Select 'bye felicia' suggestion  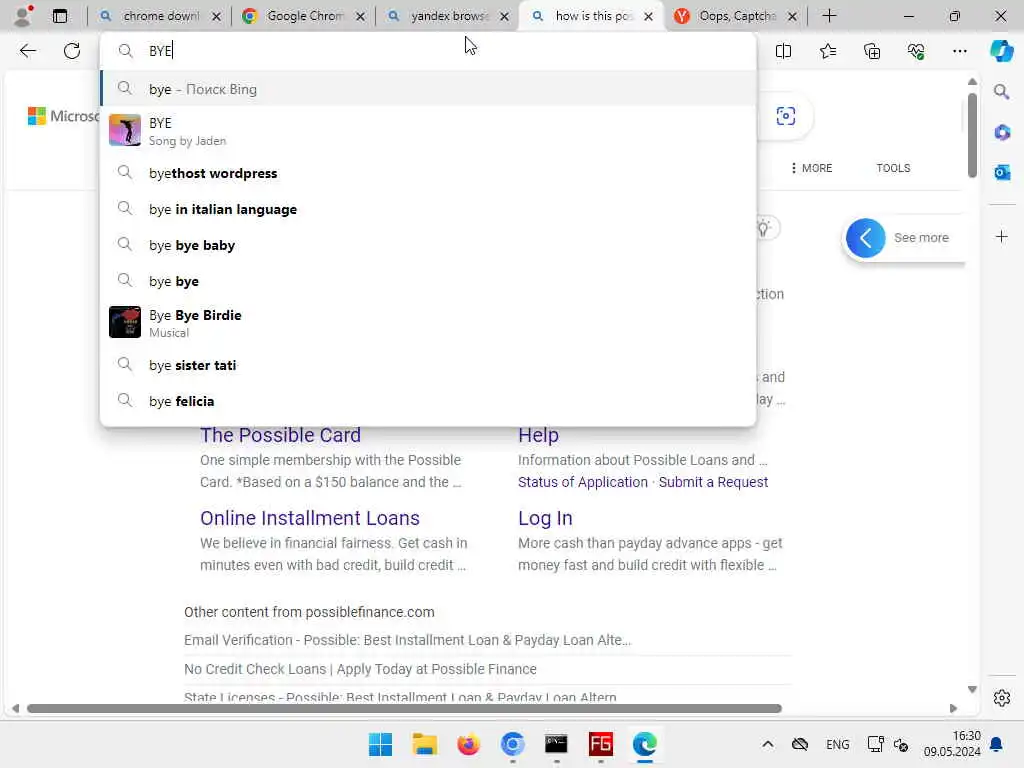coord(428,401)
